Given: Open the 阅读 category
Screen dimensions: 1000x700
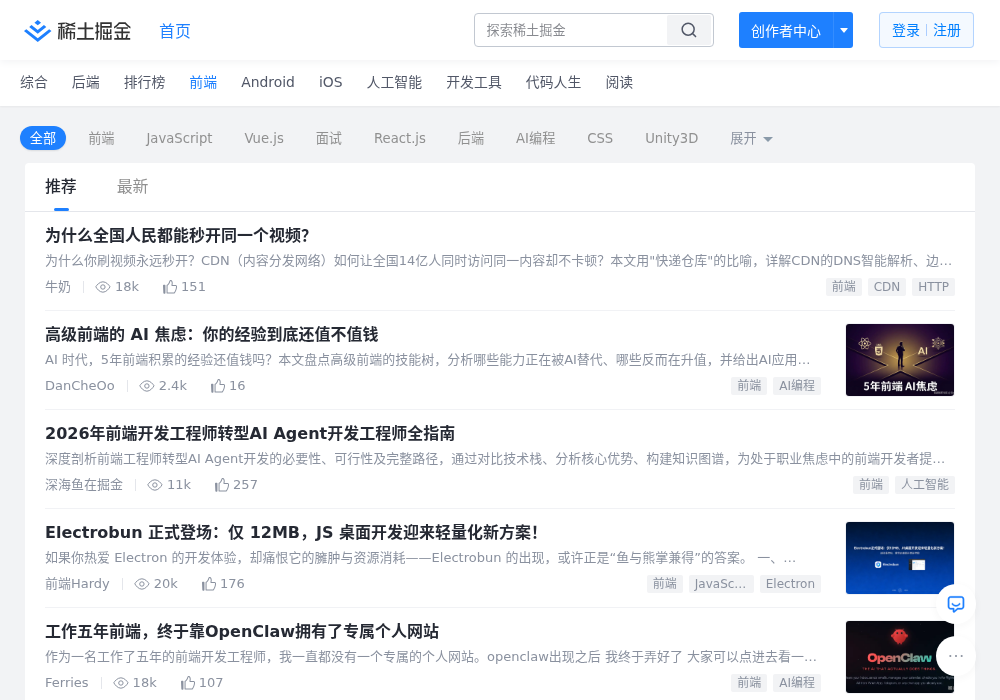Looking at the screenshot, I should (x=619, y=82).
